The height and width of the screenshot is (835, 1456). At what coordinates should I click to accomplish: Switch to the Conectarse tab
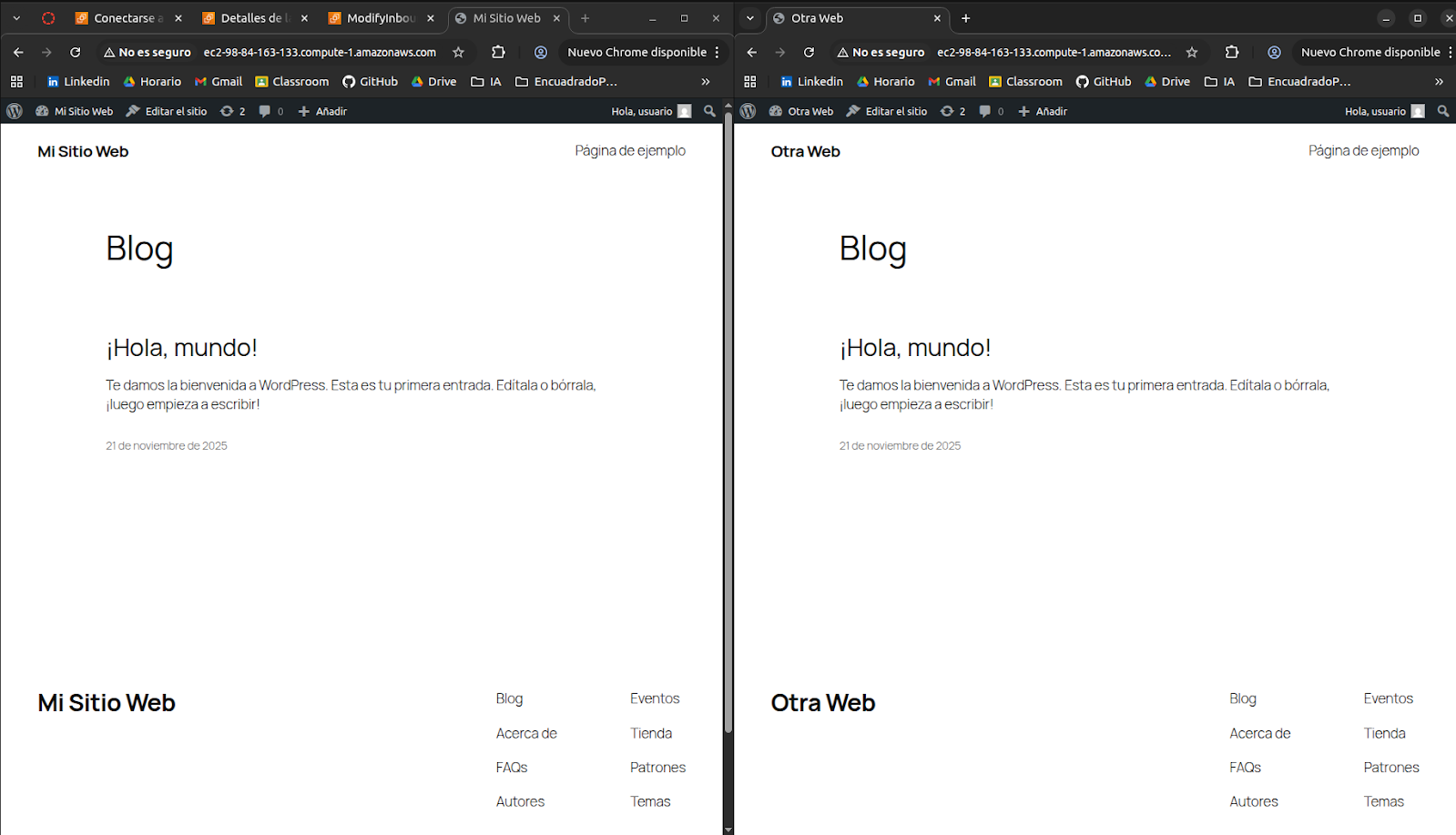[x=128, y=18]
